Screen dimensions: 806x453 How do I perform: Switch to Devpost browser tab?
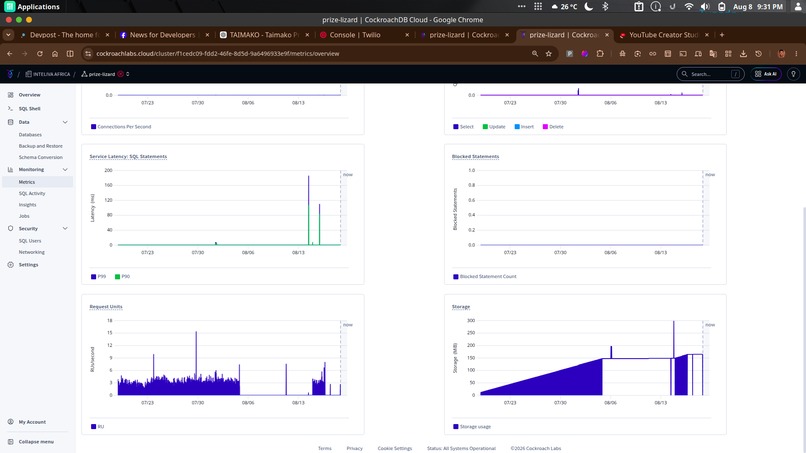click(x=64, y=35)
